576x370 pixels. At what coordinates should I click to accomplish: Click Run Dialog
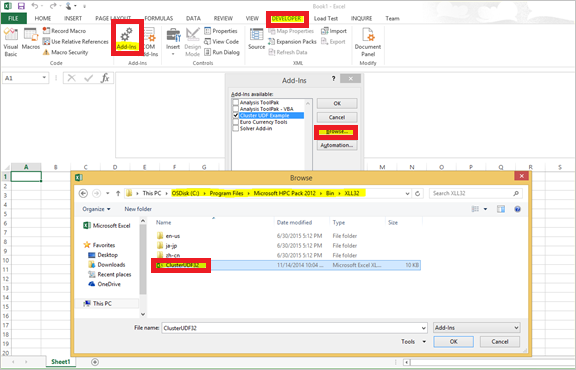click(222, 52)
